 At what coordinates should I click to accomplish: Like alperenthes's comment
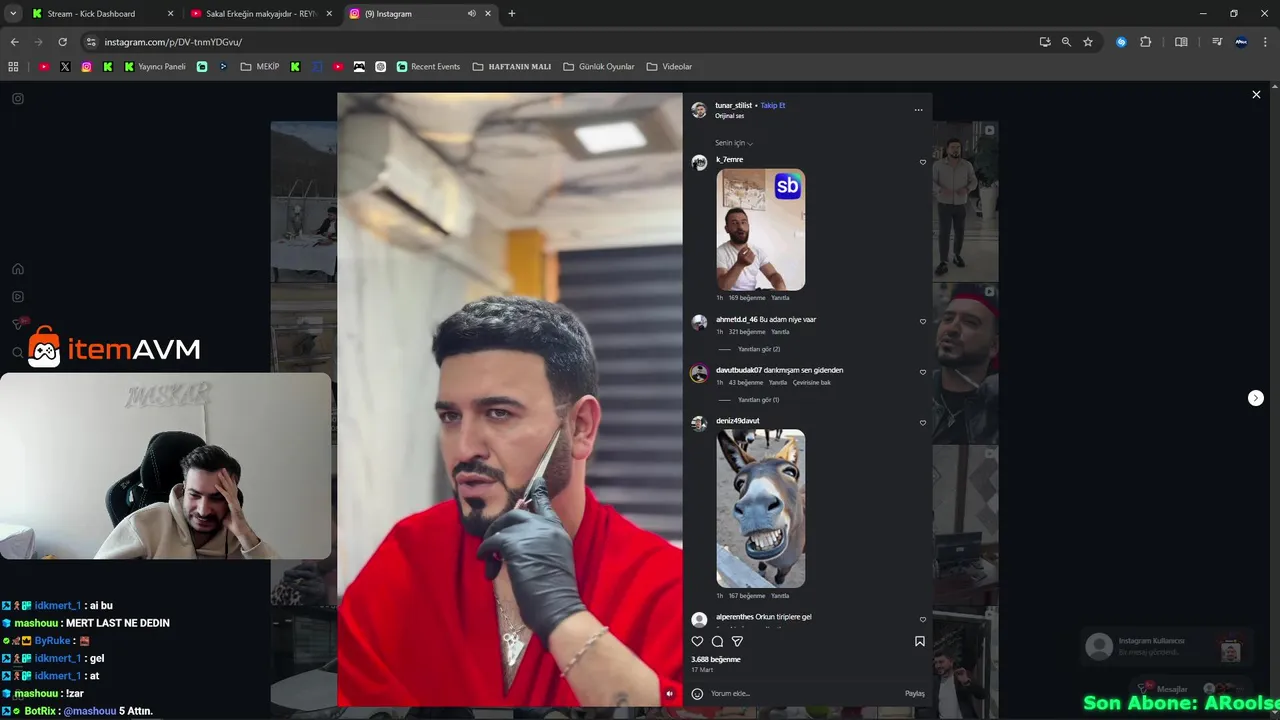click(x=922, y=619)
